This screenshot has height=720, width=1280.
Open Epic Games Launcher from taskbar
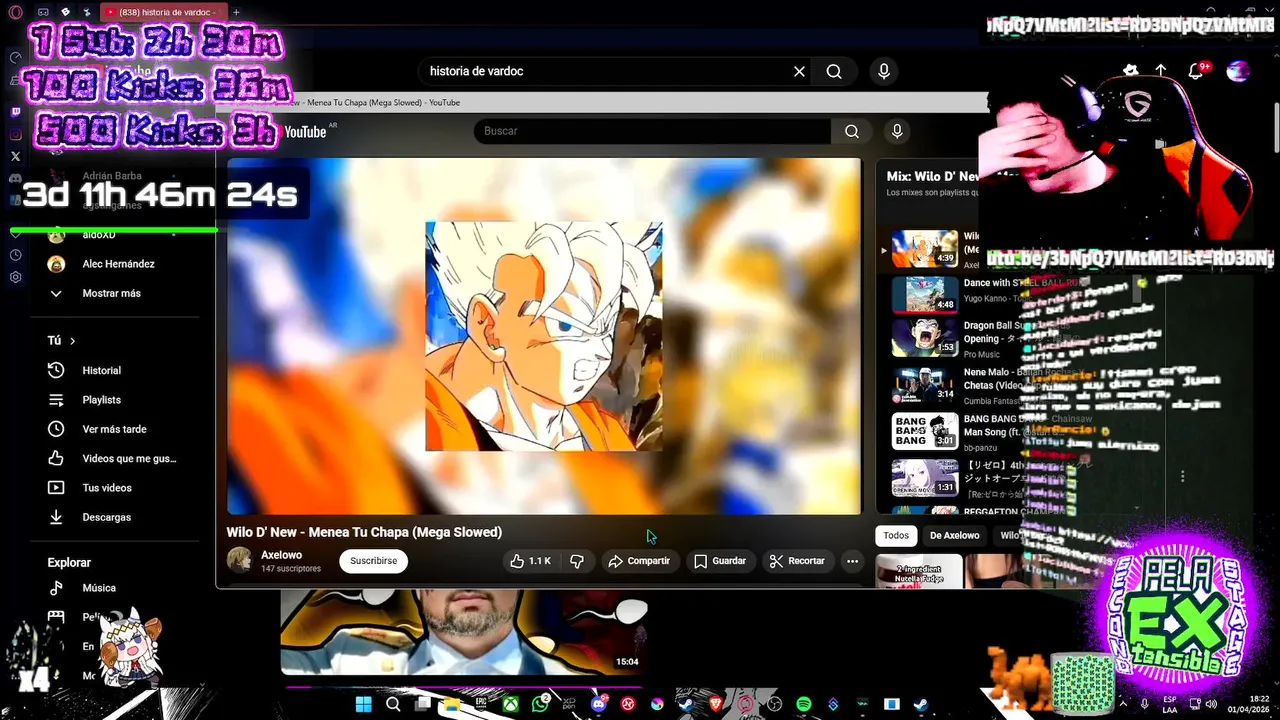(x=481, y=704)
